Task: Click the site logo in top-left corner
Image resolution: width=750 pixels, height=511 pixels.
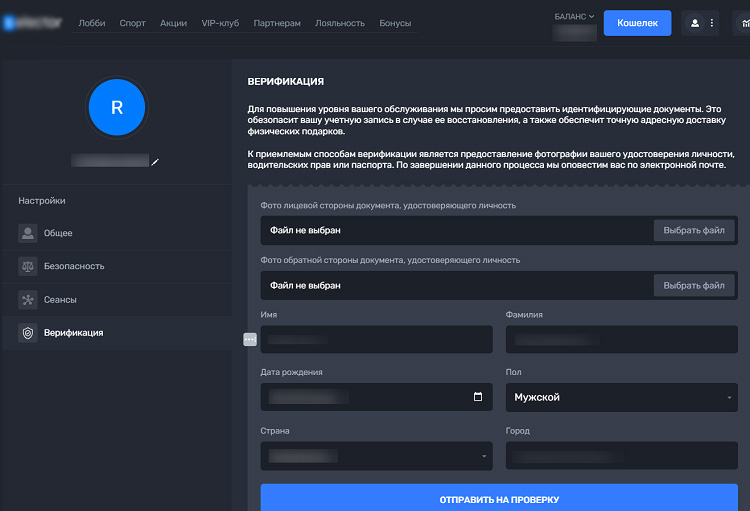Action: click(x=32, y=22)
